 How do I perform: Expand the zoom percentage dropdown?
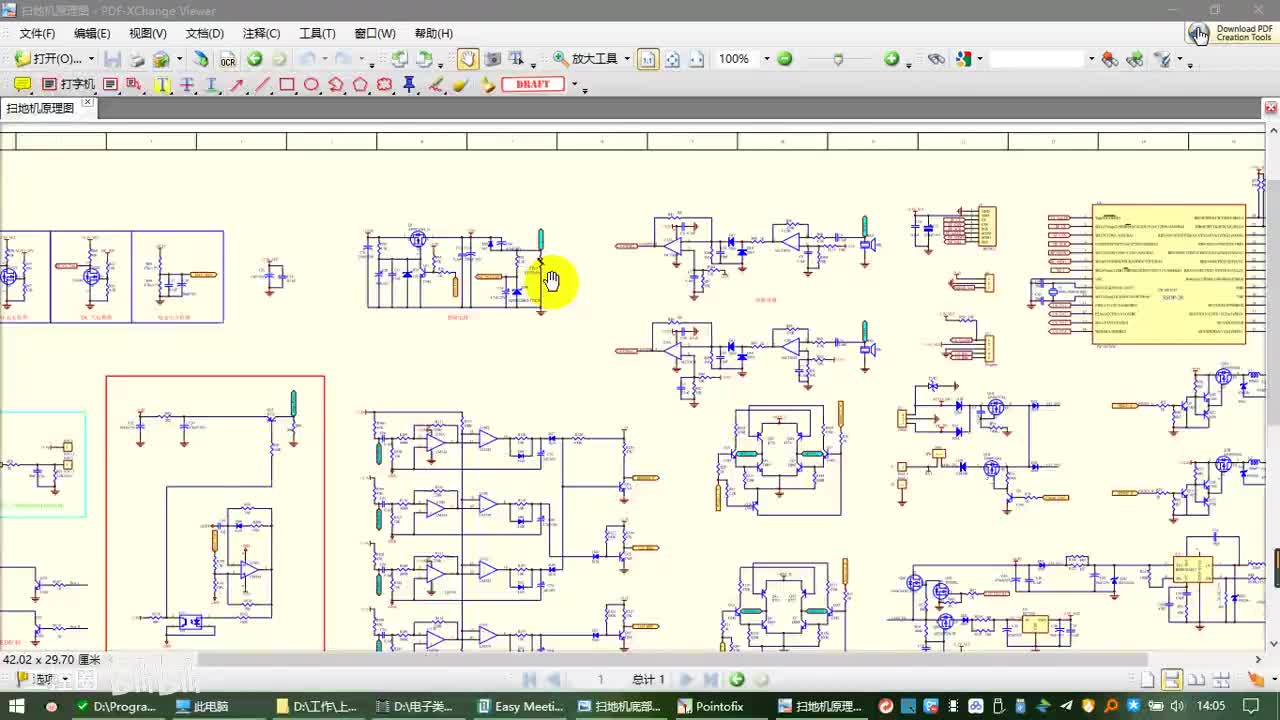[766, 59]
